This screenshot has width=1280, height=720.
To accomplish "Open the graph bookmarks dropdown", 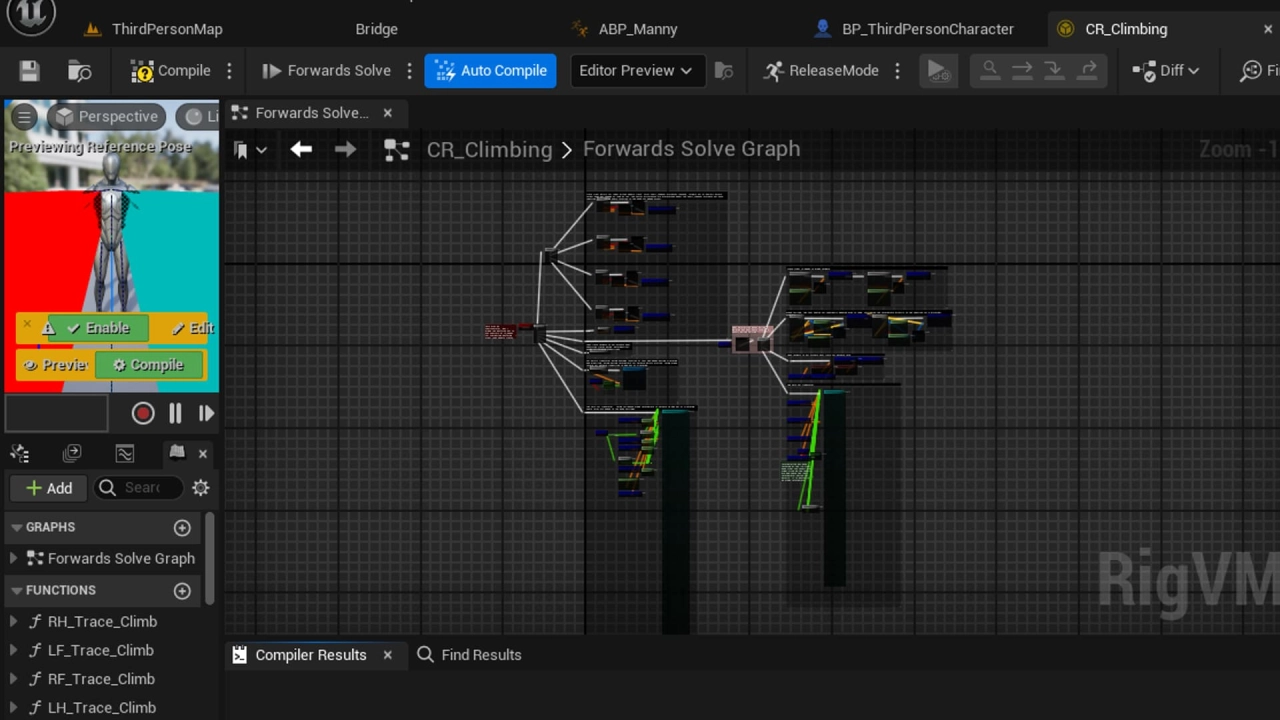I will point(250,150).
